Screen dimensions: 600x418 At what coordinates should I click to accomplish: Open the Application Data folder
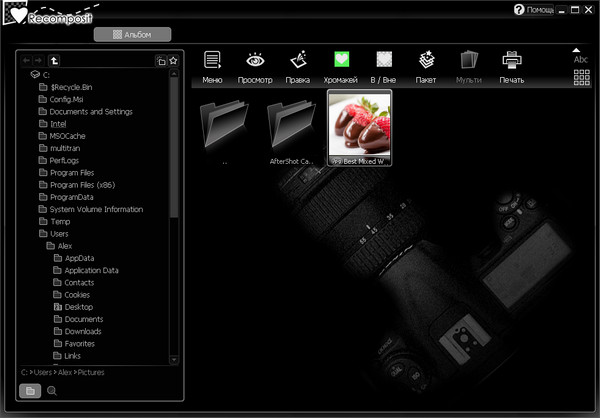pyautogui.click(x=86, y=271)
